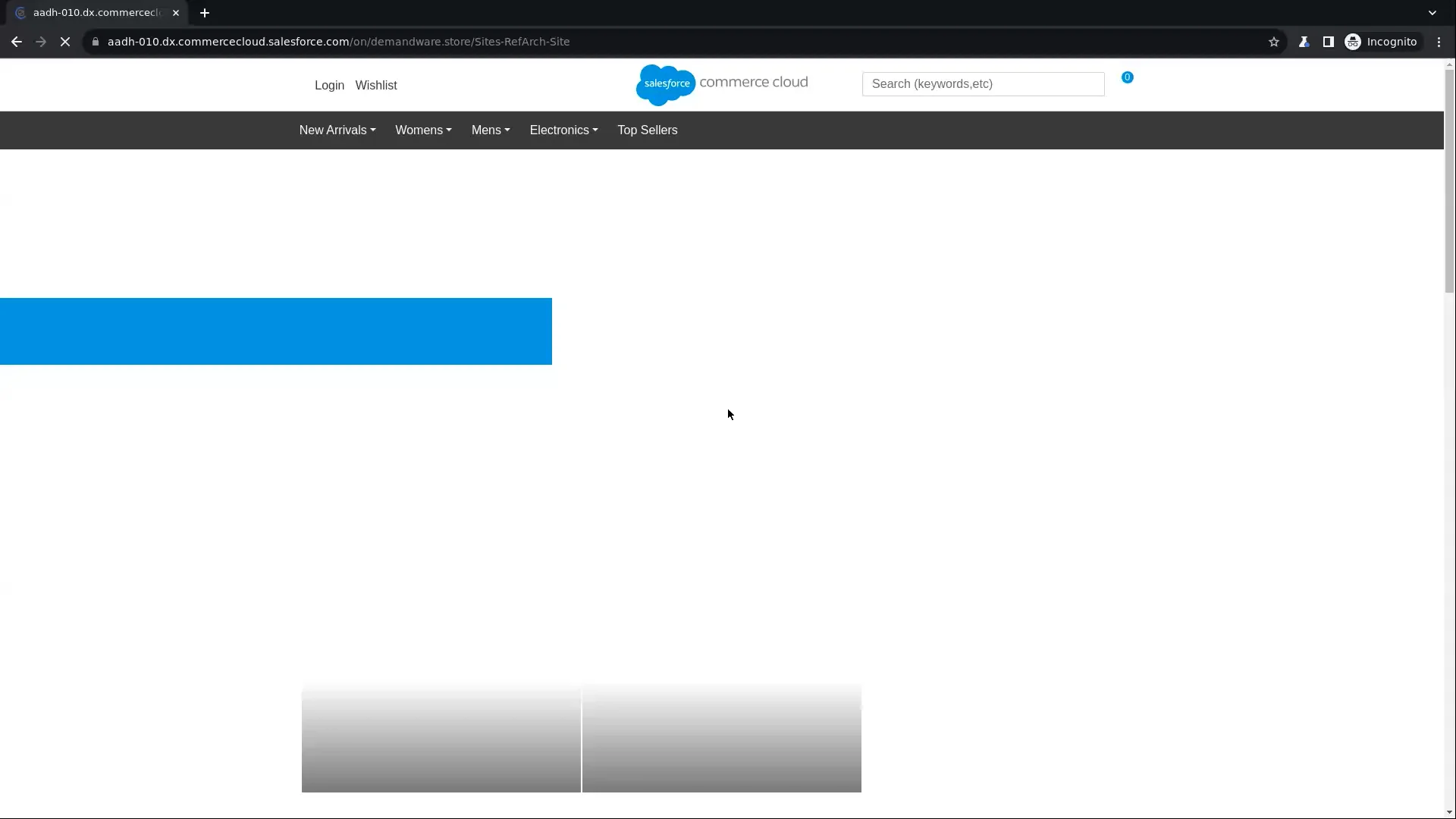
Task: Open the Electronics dropdown menu
Action: point(563,130)
